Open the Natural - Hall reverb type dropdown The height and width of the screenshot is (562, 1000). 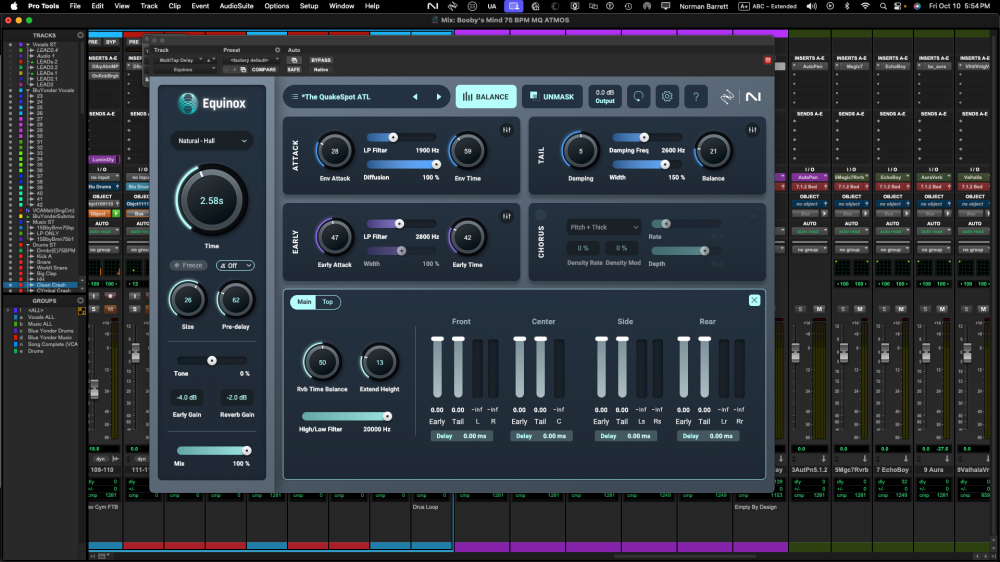tap(212, 141)
